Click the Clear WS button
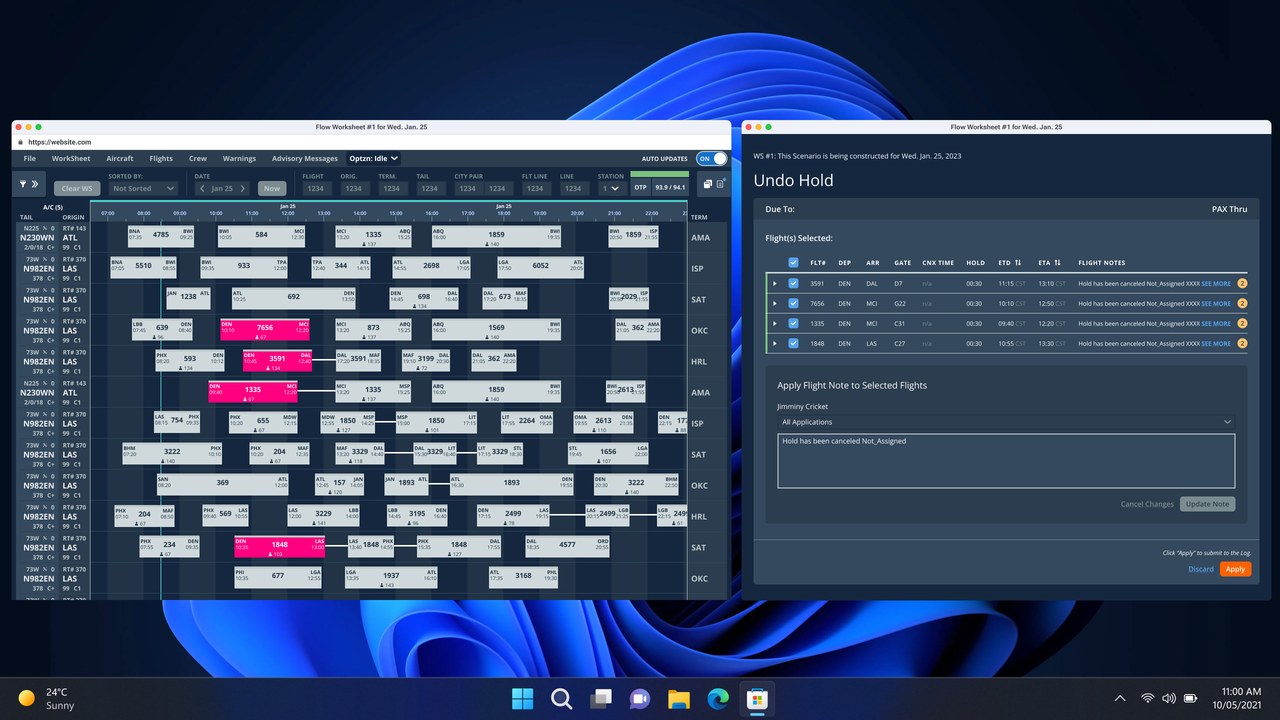The width and height of the screenshot is (1280, 720). [x=77, y=188]
